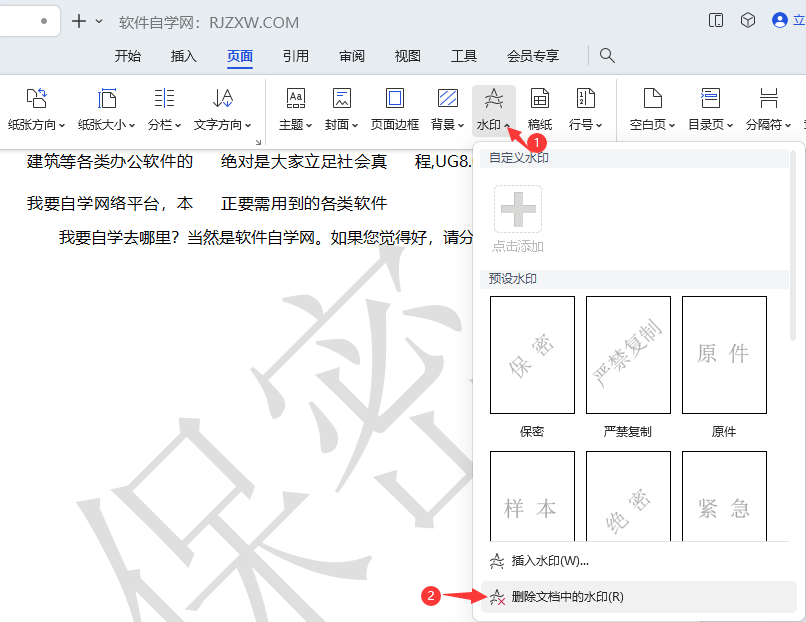Expand the 行号 dropdown arrow
The image size is (806, 622).
point(599,125)
